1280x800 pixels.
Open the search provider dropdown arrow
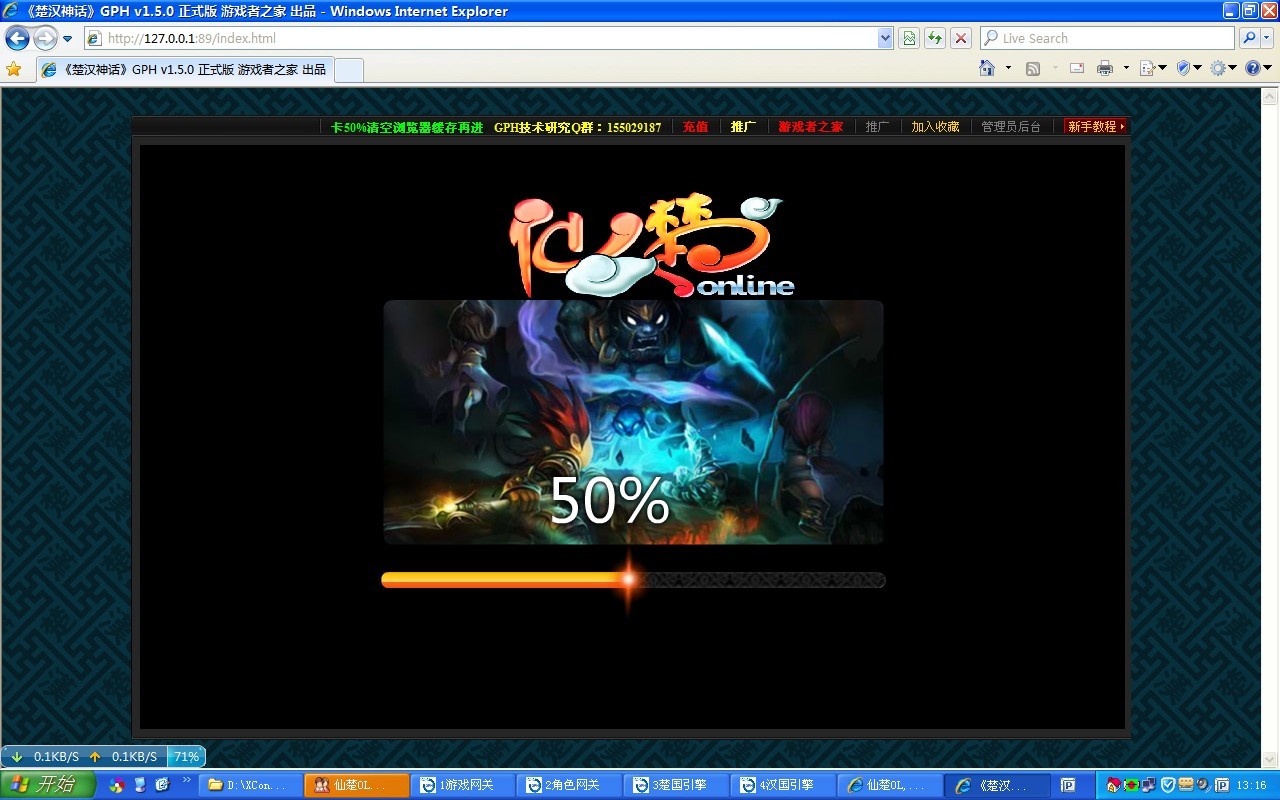[x=1268, y=38]
